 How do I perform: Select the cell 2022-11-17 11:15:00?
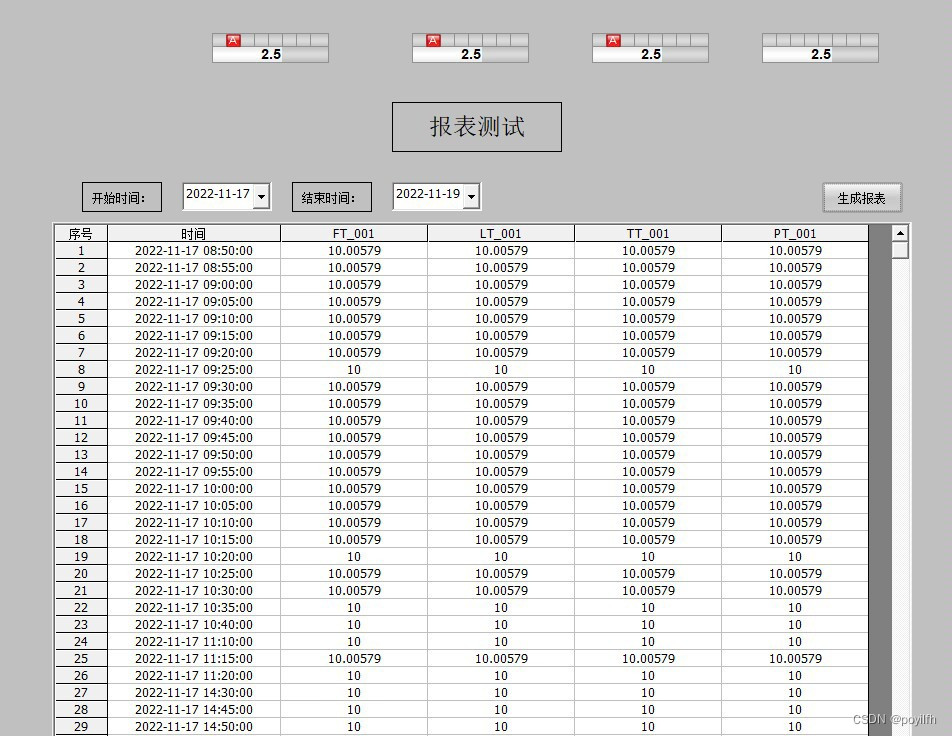pyautogui.click(x=194, y=658)
